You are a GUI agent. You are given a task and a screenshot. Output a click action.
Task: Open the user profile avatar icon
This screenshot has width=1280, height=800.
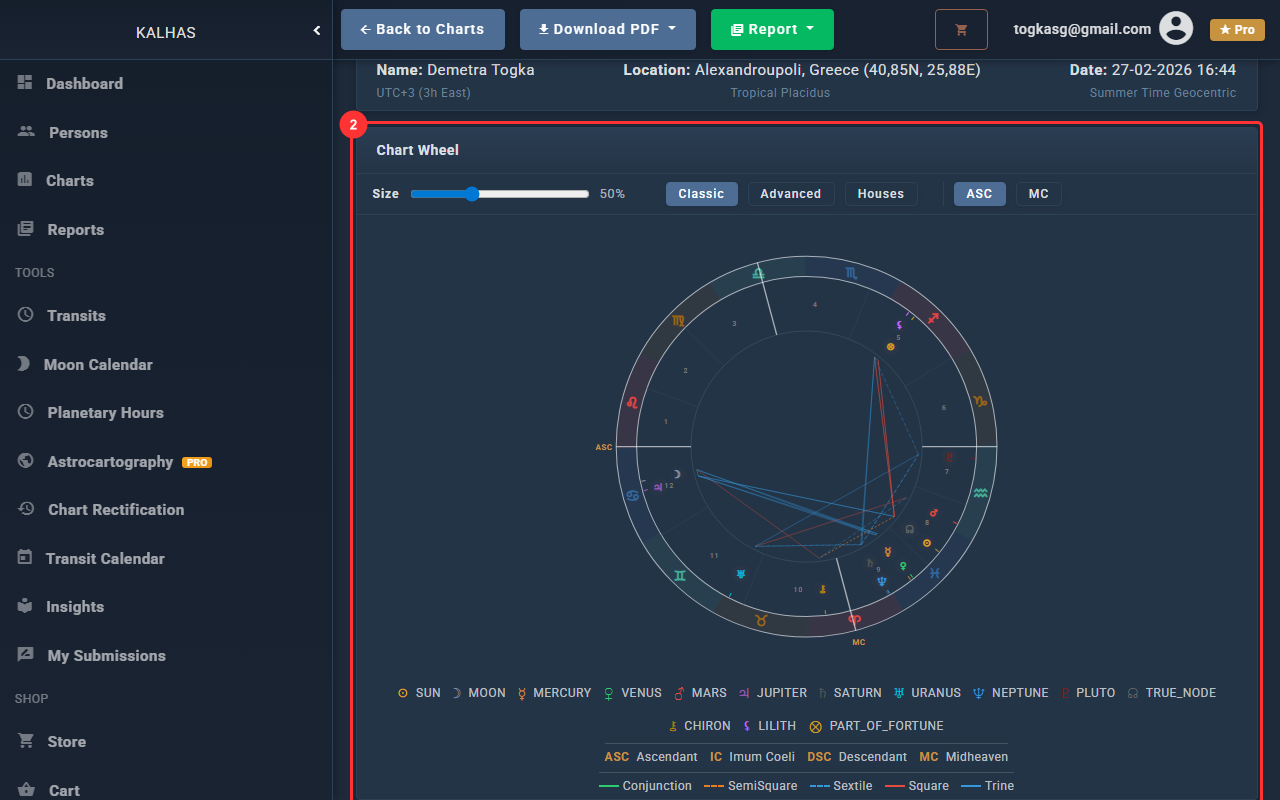point(1176,29)
